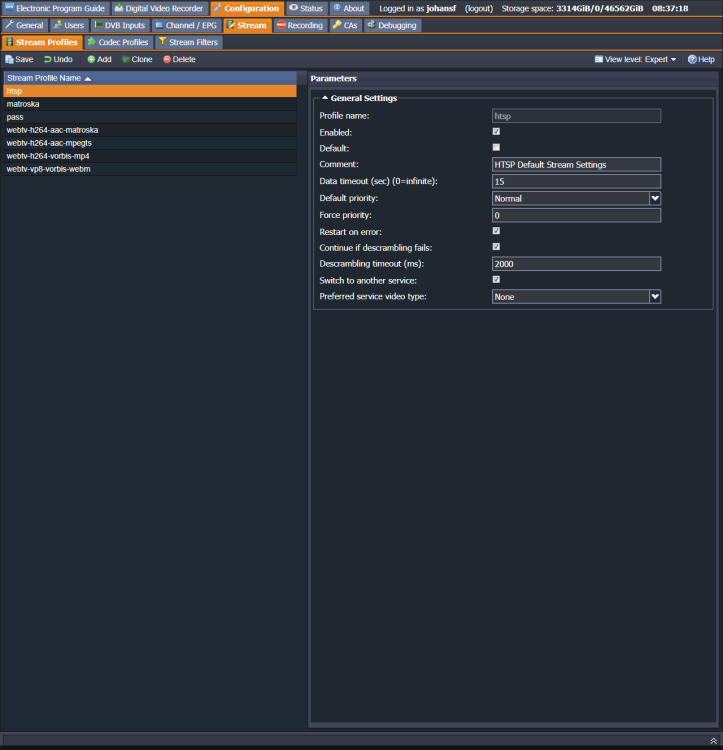Image resolution: width=723 pixels, height=750 pixels.
Task: Open the View level Expert menu
Action: 635,59
